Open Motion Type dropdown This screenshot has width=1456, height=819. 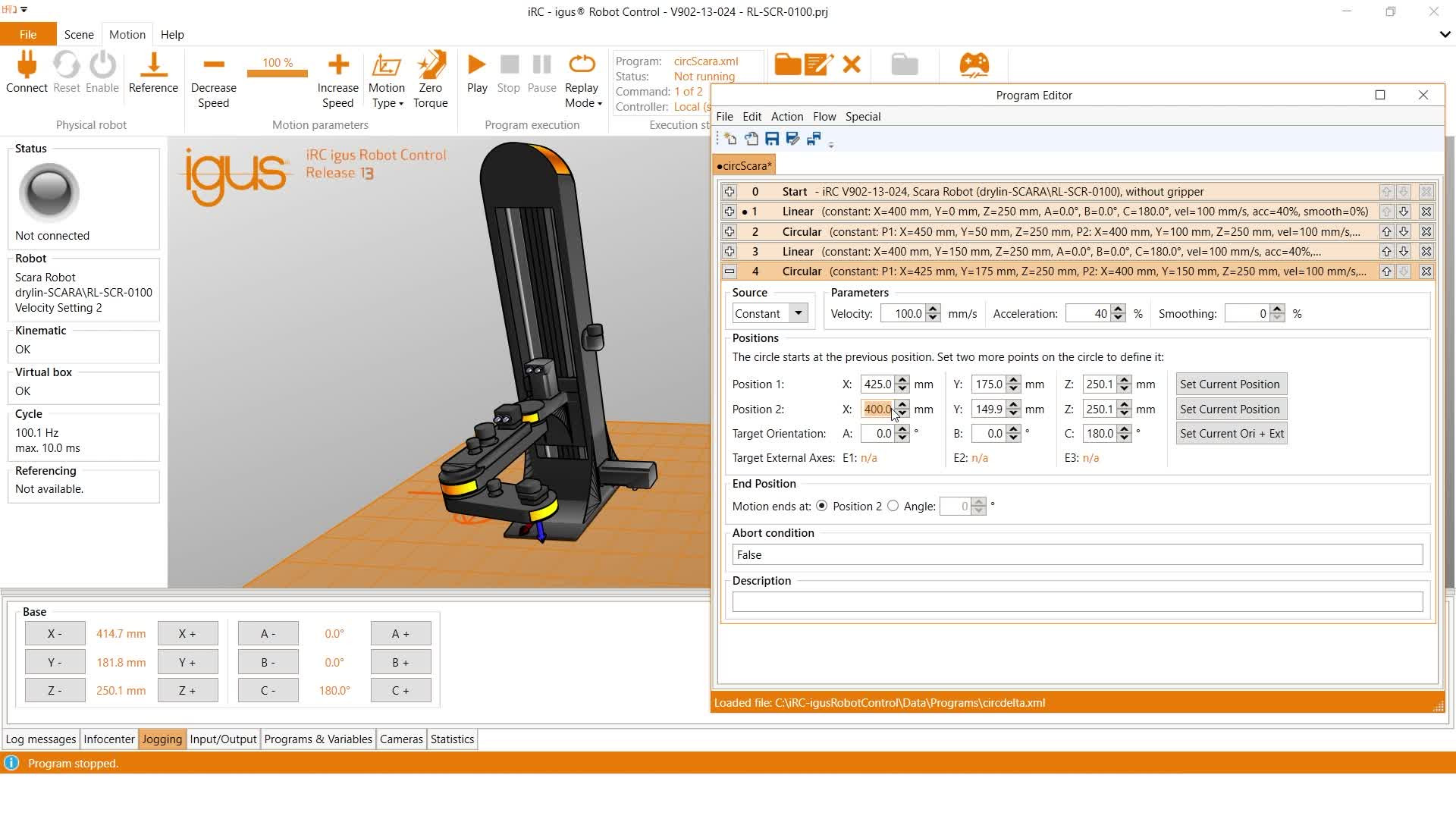(x=387, y=80)
